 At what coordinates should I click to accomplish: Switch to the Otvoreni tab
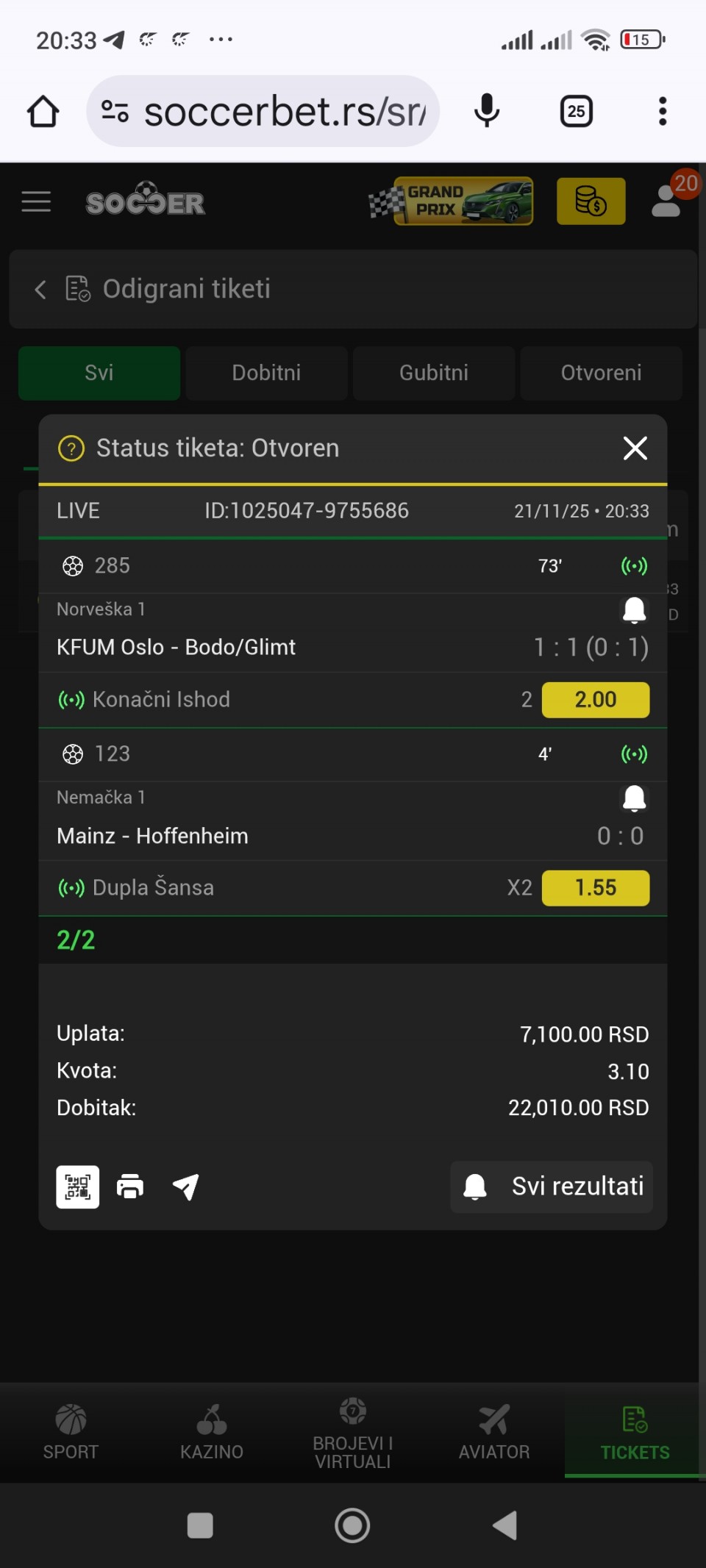(x=601, y=373)
